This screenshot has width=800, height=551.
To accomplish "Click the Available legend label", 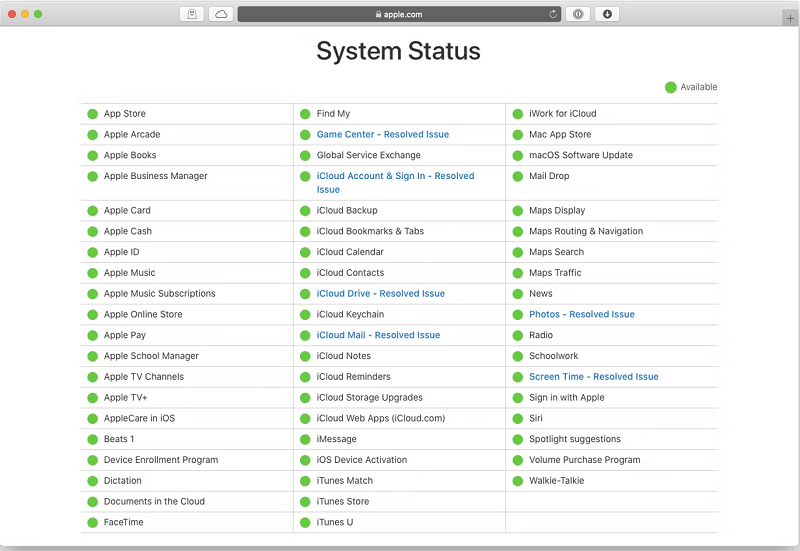I will (698, 87).
